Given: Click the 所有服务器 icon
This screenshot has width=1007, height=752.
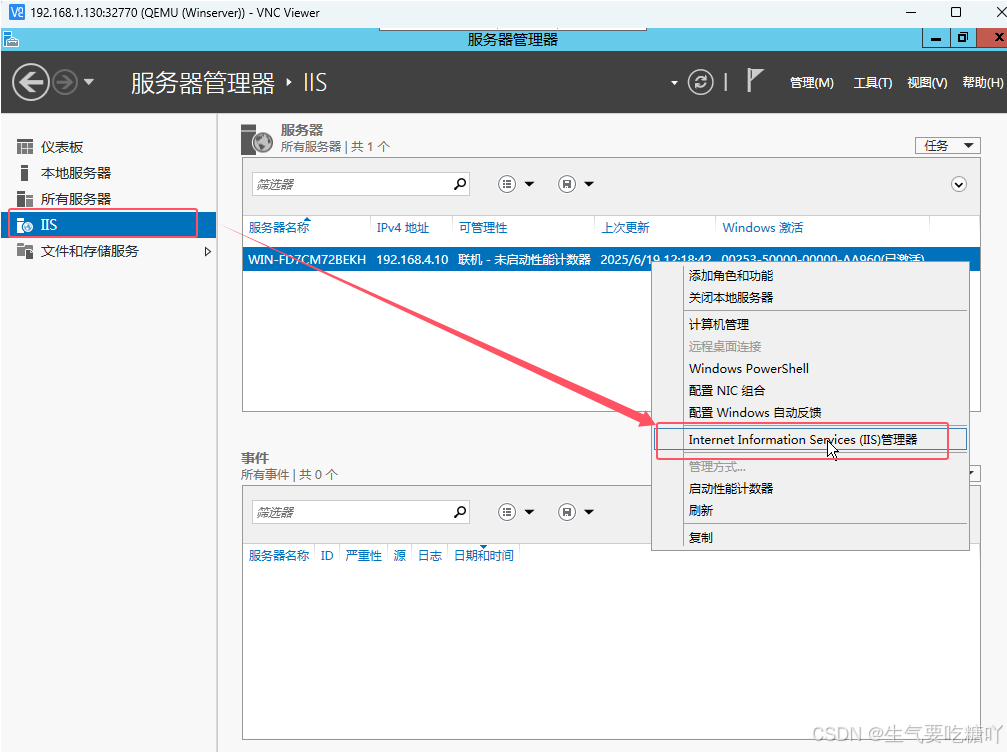Looking at the screenshot, I should pos(24,199).
